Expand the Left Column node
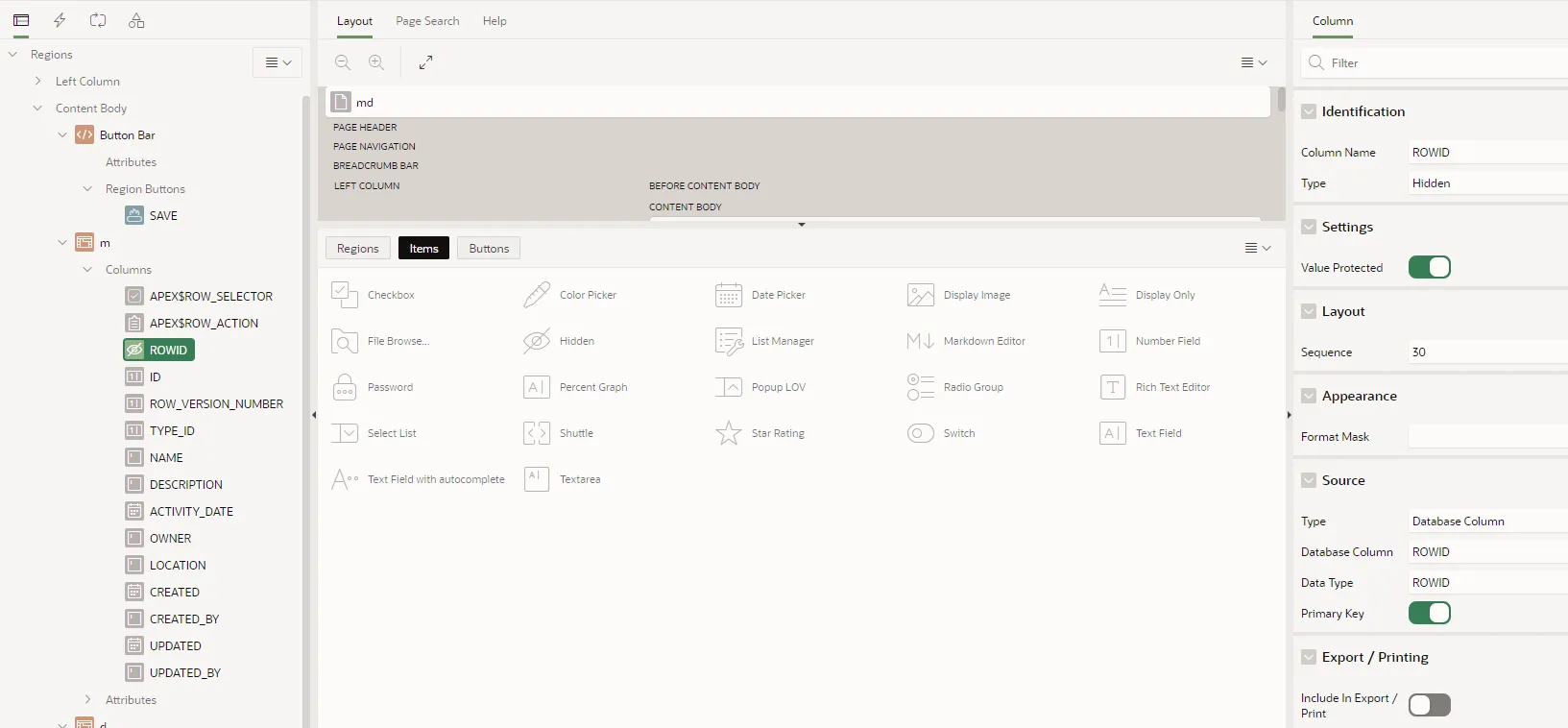The image size is (1568, 728). point(37,82)
